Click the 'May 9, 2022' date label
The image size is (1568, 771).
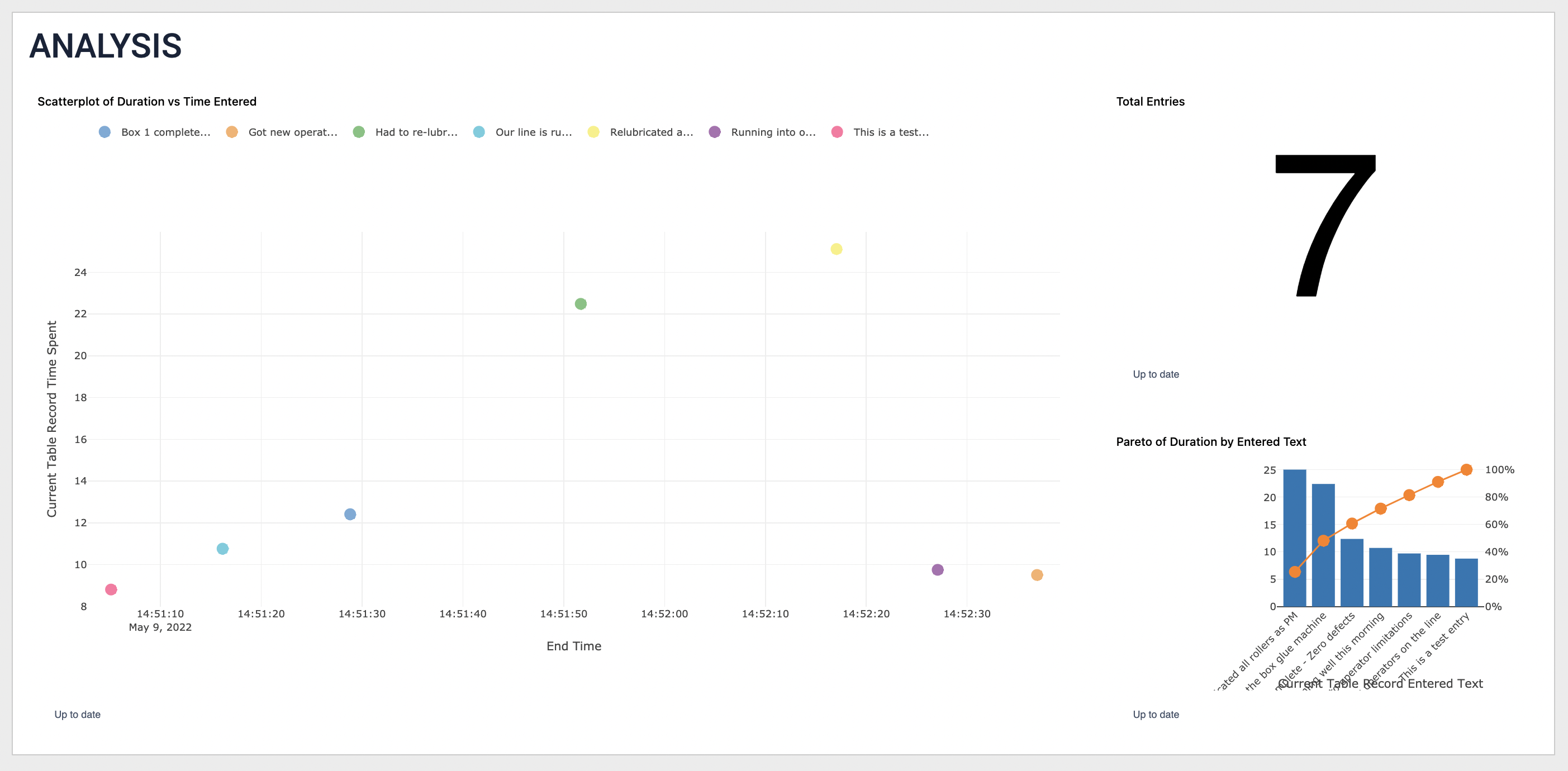point(160,627)
